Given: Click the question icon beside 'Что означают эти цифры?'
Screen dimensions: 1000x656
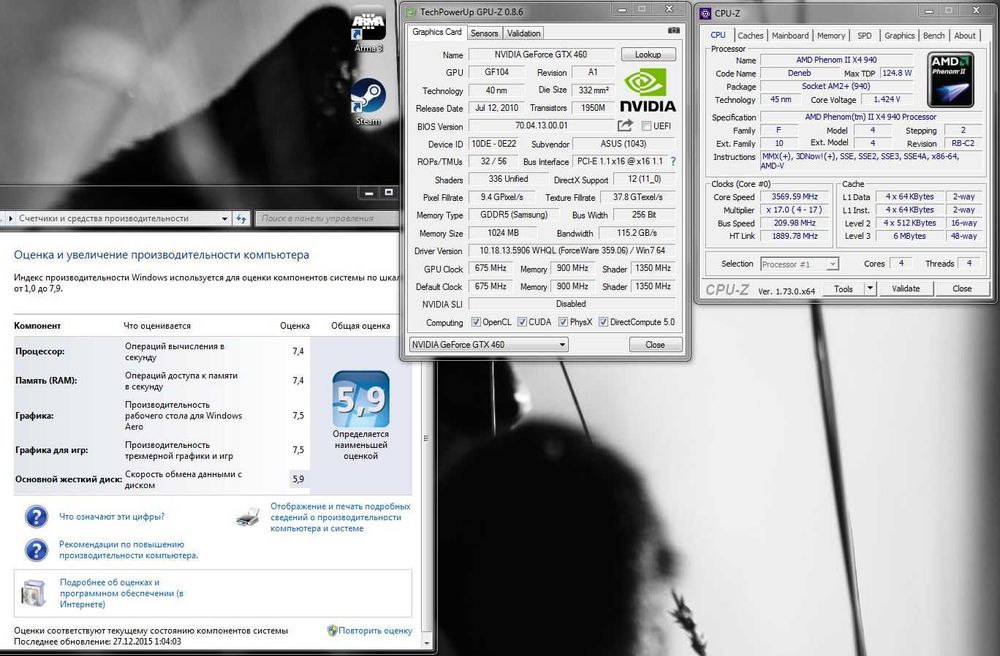Looking at the screenshot, I should [x=36, y=516].
